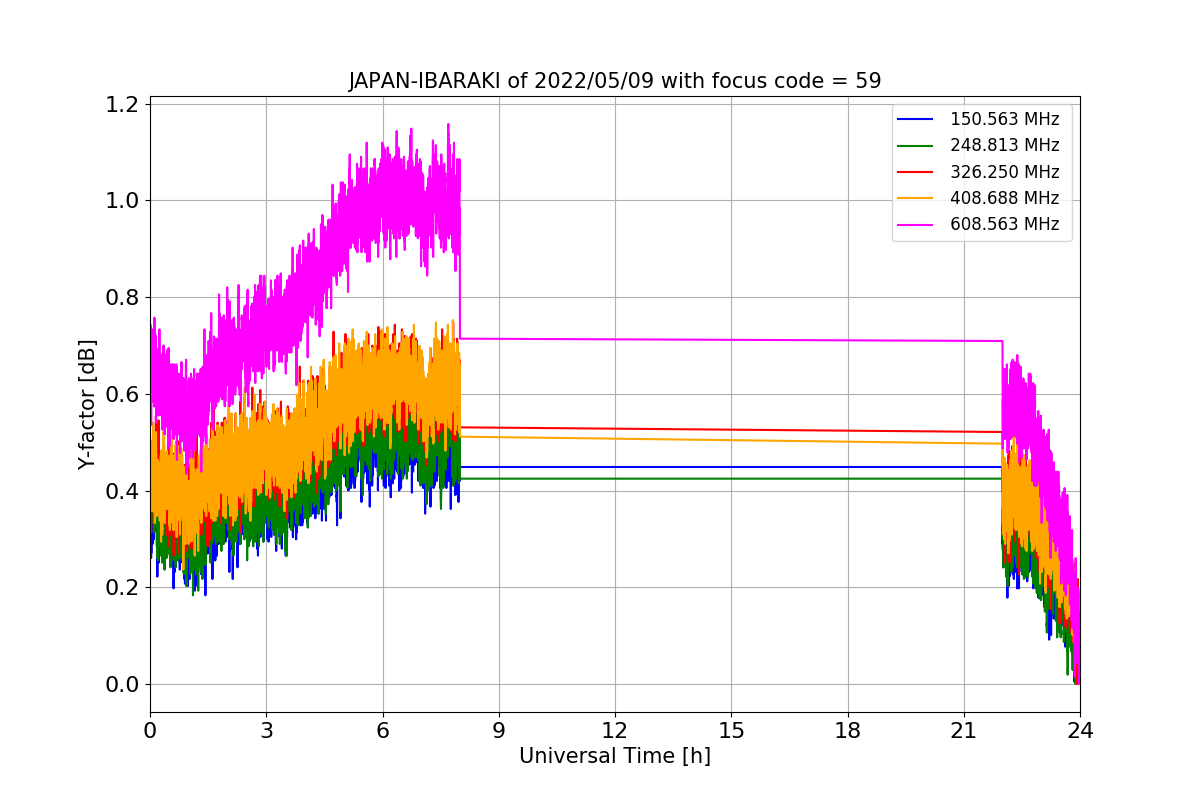Click the green legend line swatch for 248.813 MHz

[x=916, y=146]
